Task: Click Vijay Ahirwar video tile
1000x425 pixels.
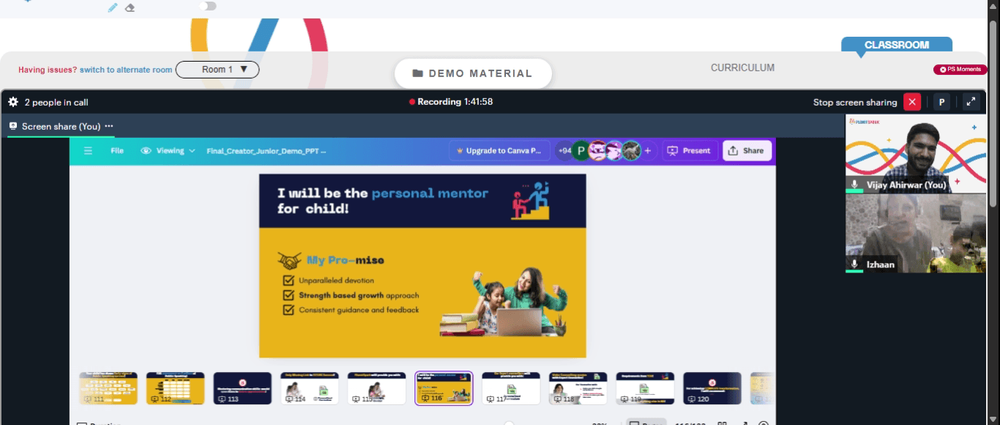Action: 915,154
